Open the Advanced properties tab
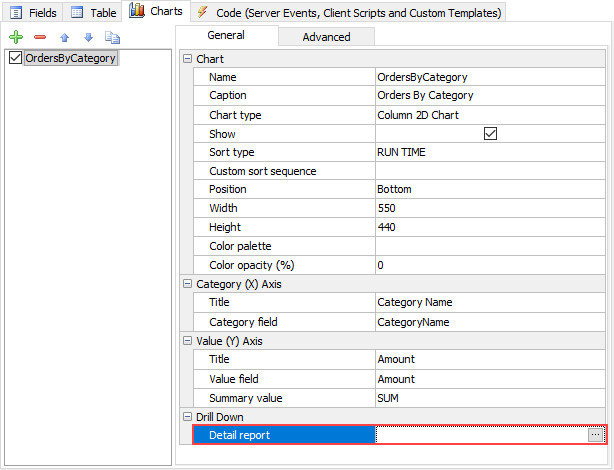Screen dimensions: 614x470 [x=326, y=37]
